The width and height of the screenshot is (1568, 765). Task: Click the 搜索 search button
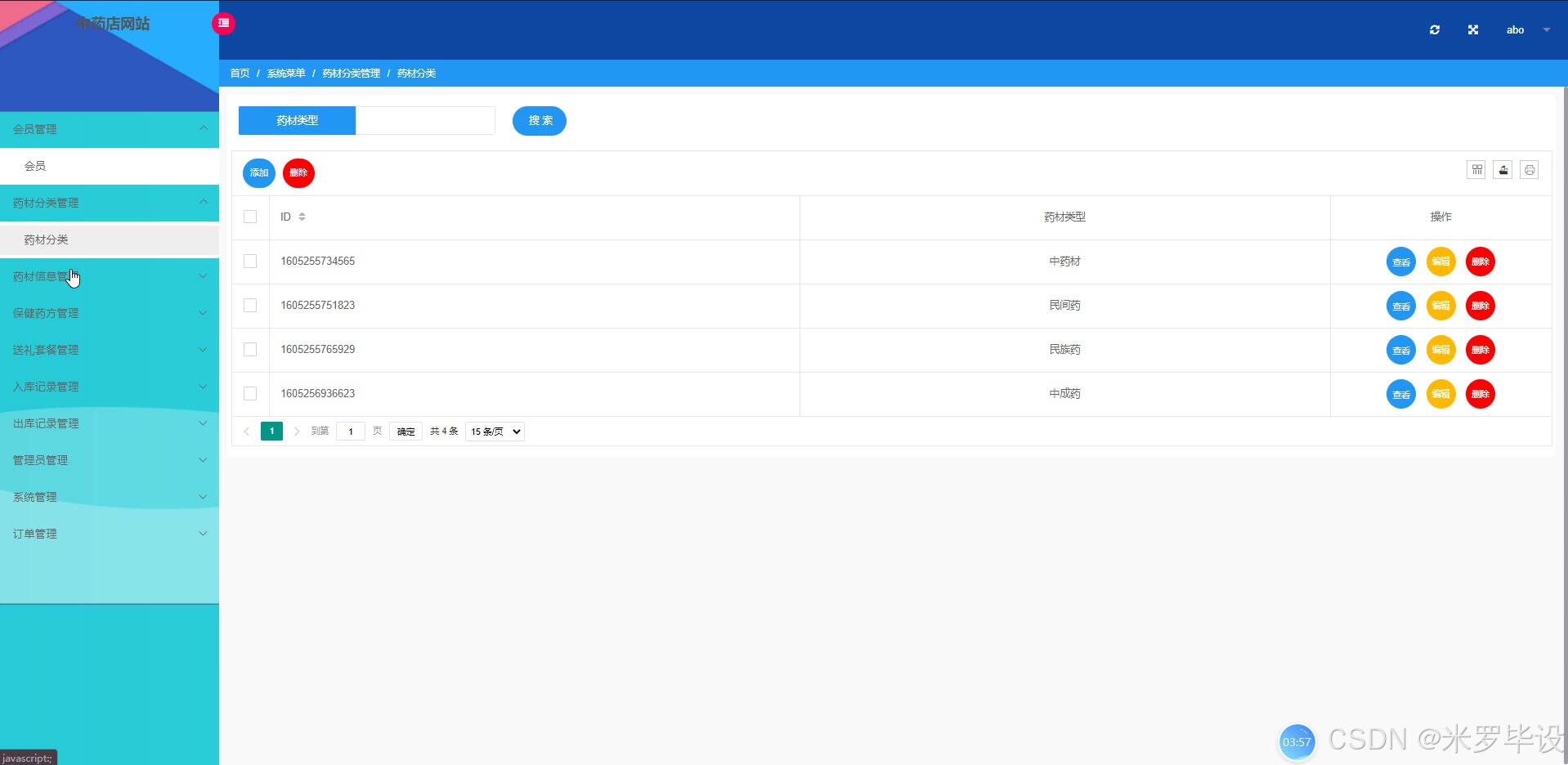pyautogui.click(x=540, y=121)
